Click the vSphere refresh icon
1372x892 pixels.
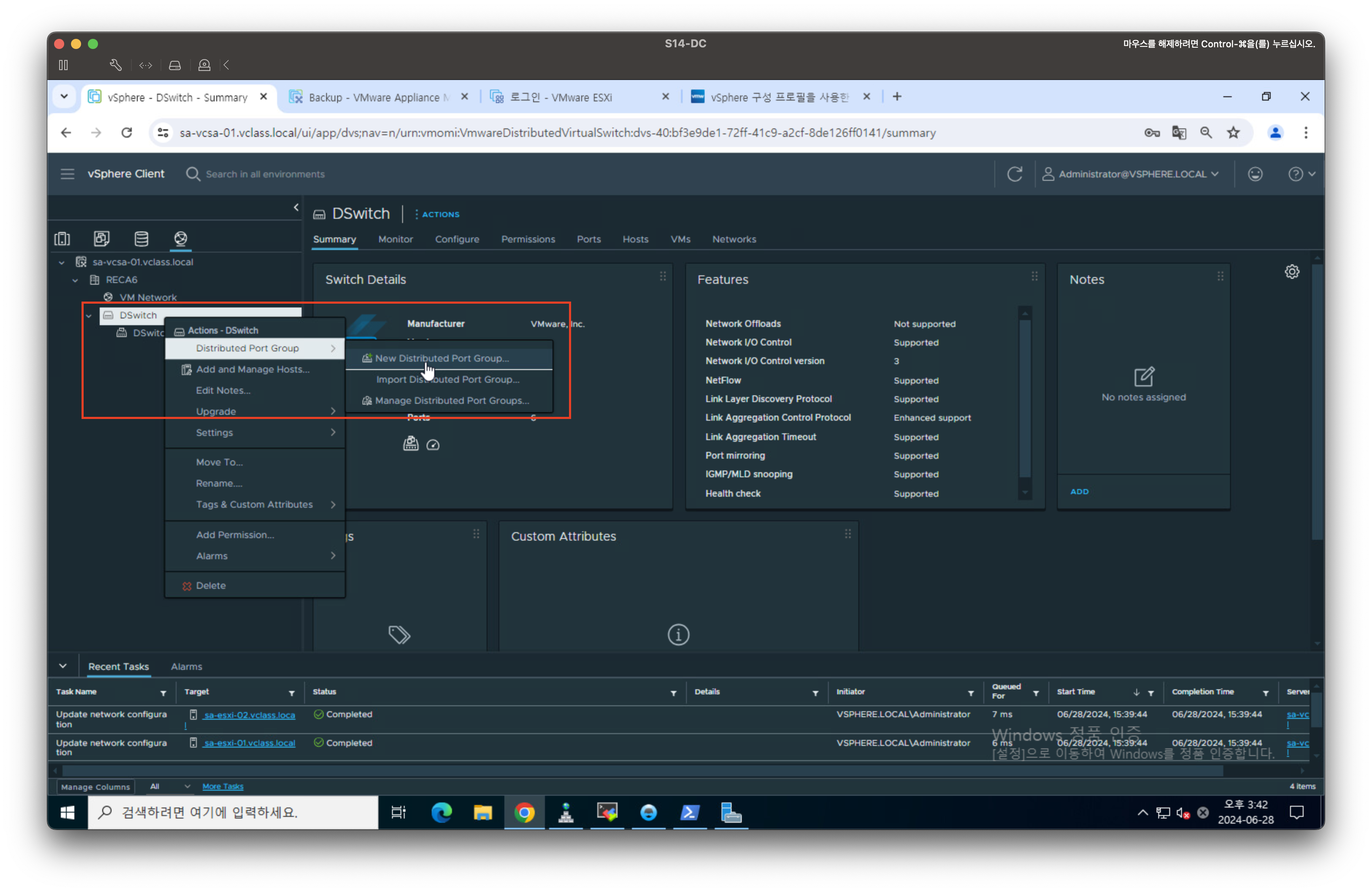1015,174
